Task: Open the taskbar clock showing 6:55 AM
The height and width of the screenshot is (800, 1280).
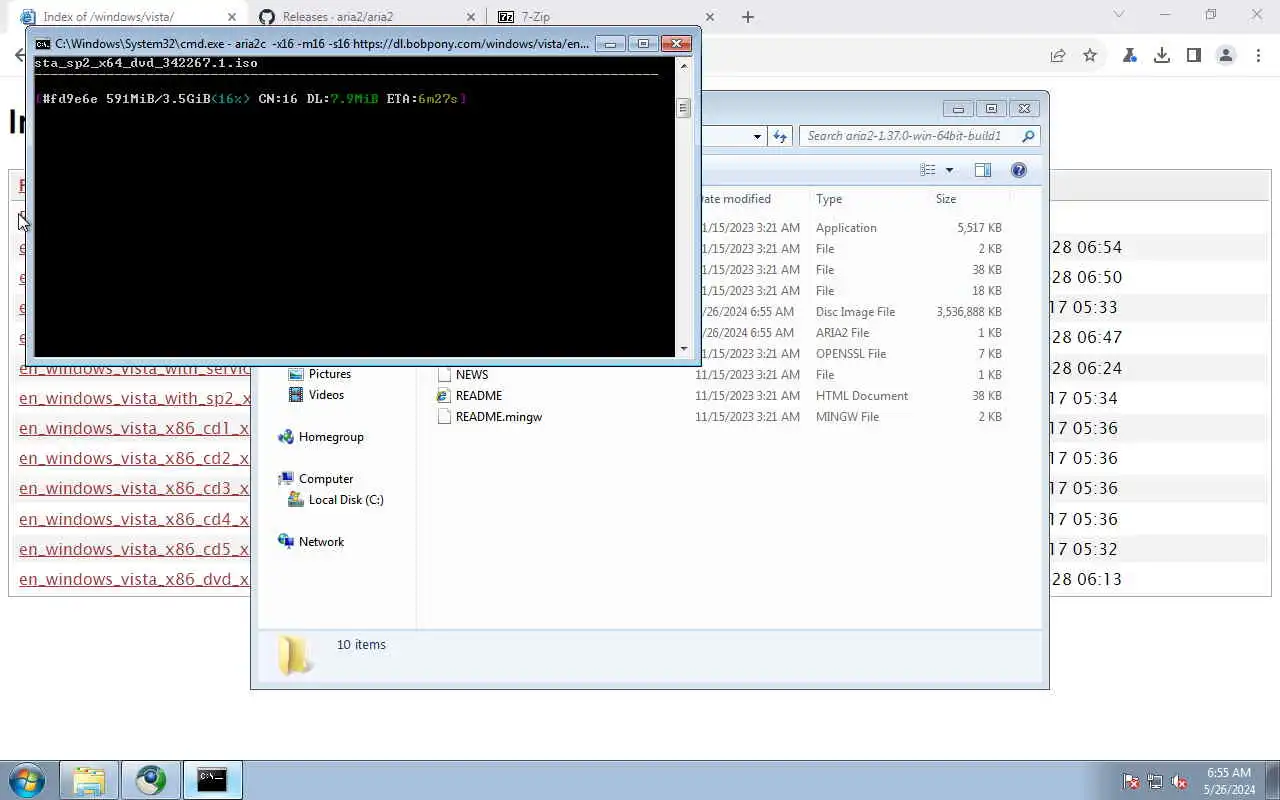Action: tap(1229, 781)
